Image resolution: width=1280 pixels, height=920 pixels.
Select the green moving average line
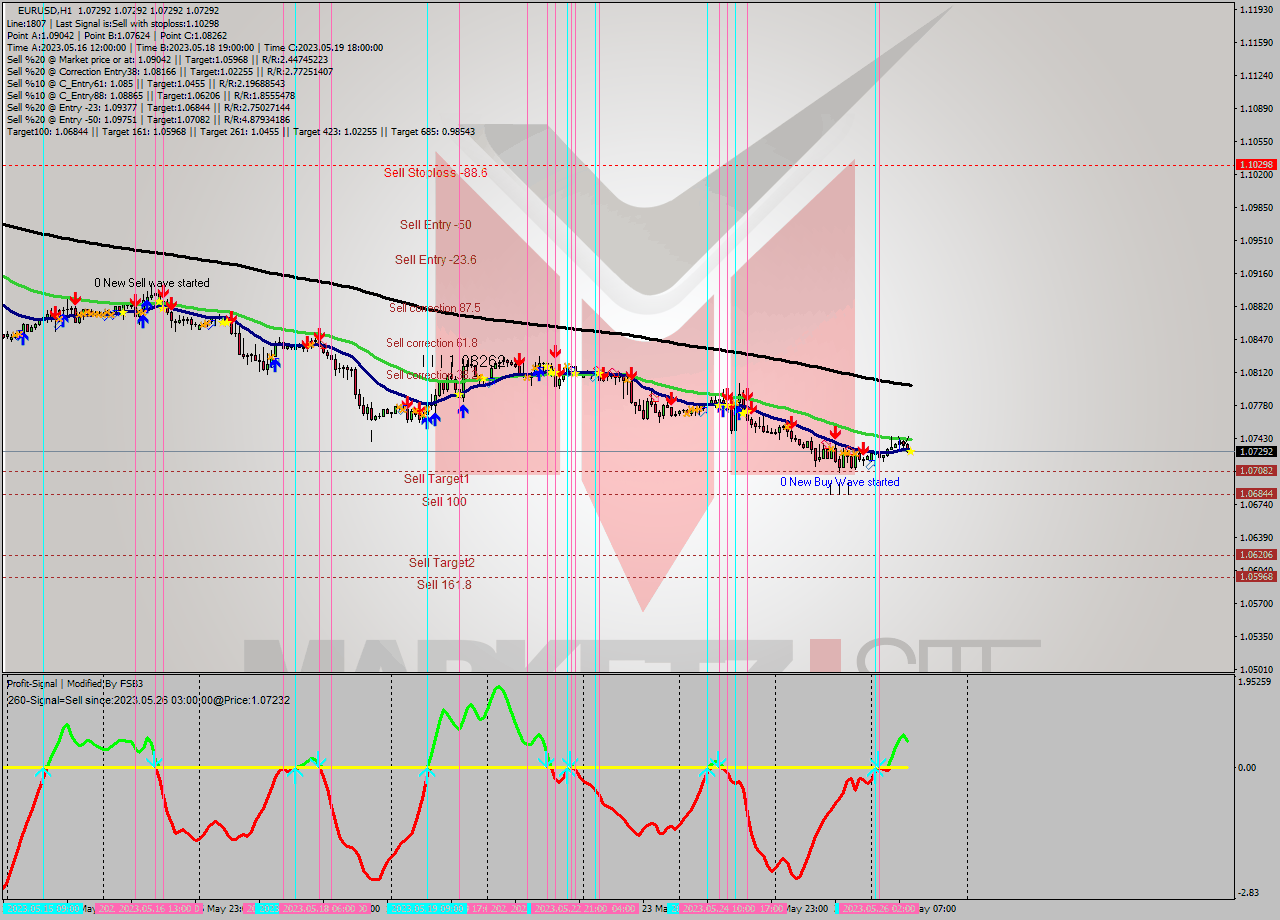[700, 394]
